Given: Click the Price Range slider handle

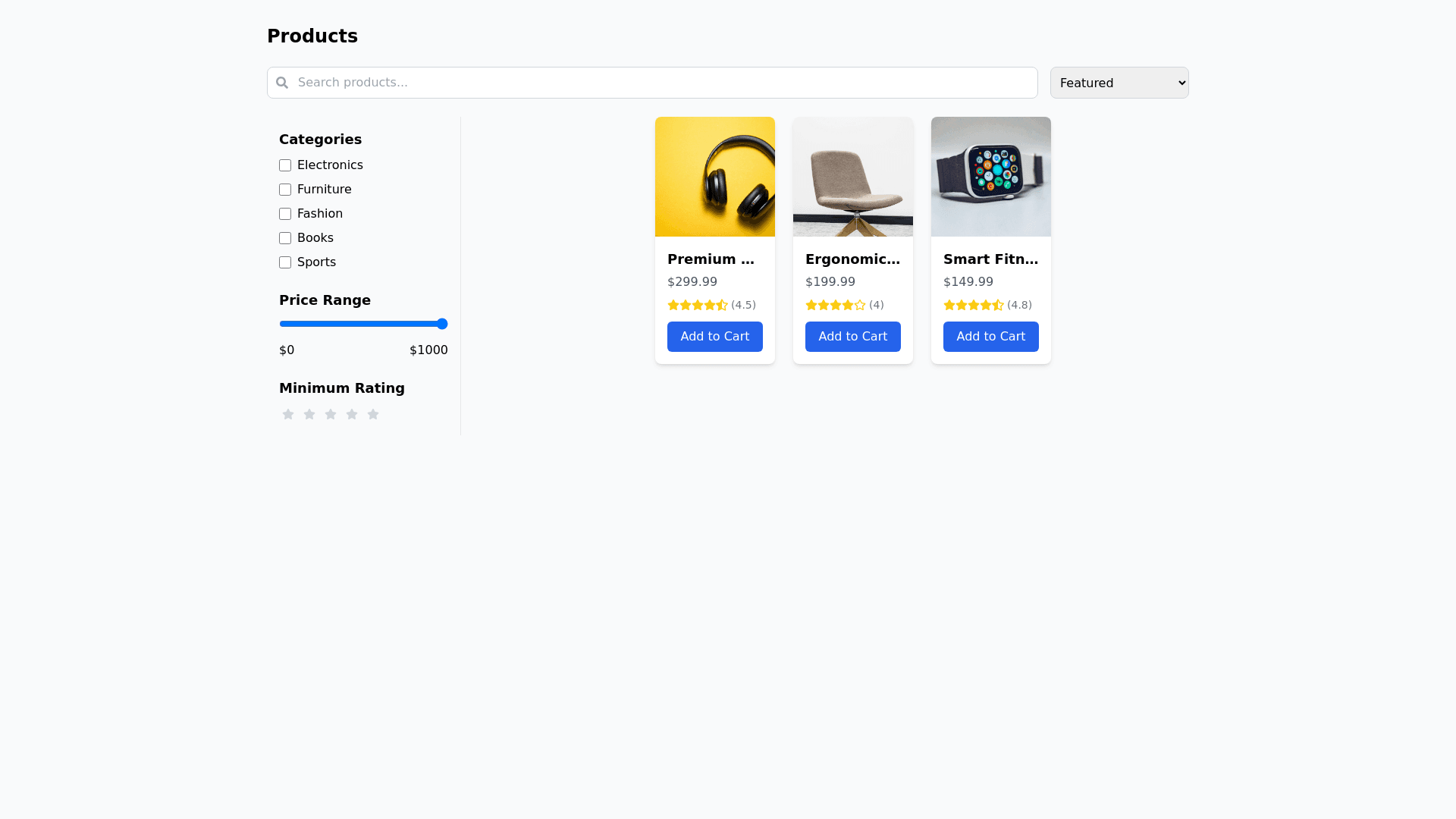Looking at the screenshot, I should [x=442, y=324].
